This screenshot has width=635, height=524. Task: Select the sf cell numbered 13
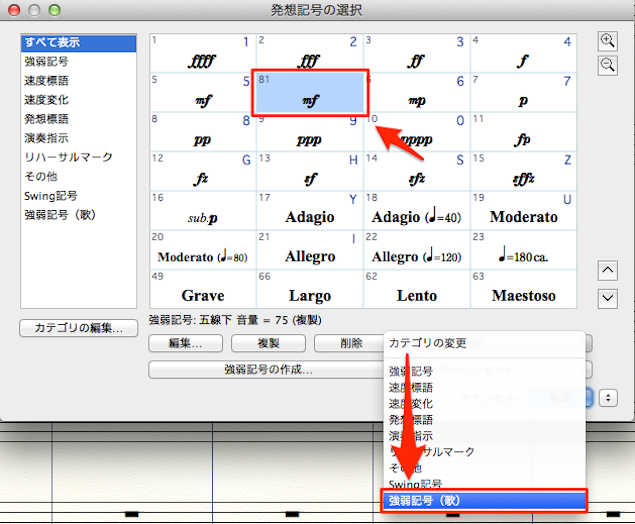(x=310, y=171)
